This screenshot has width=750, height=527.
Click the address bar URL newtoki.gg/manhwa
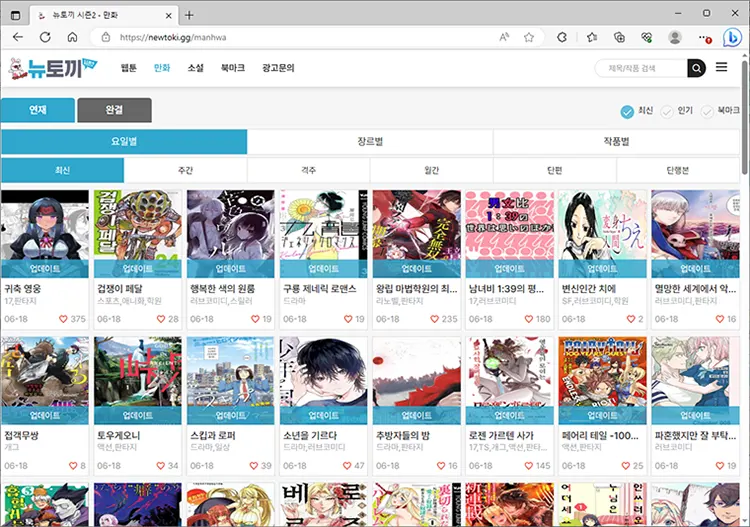coord(173,37)
